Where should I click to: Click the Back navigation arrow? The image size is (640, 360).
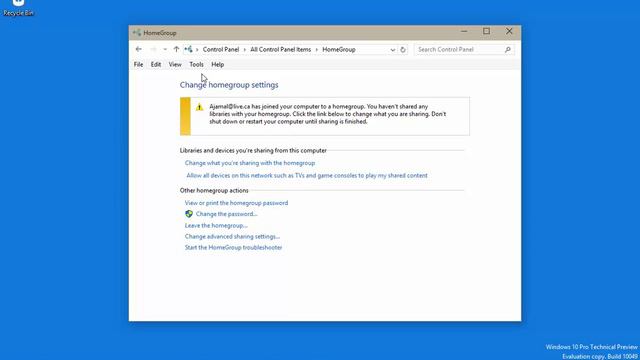click(139, 49)
